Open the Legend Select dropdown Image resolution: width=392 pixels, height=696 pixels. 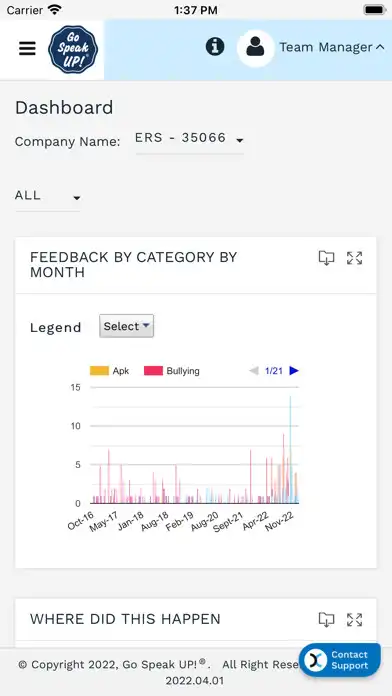tap(127, 326)
